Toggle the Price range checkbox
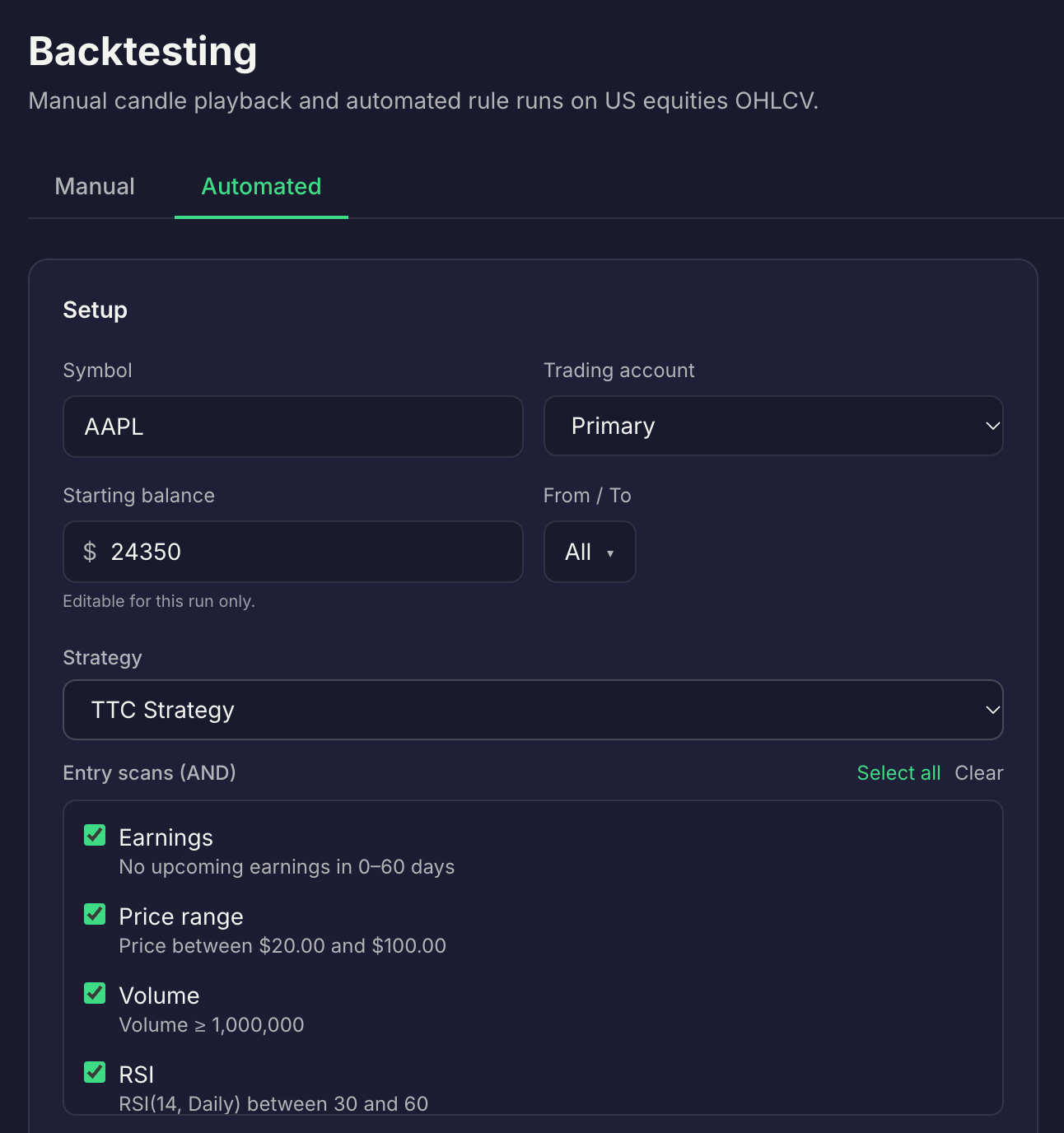 tap(95, 915)
